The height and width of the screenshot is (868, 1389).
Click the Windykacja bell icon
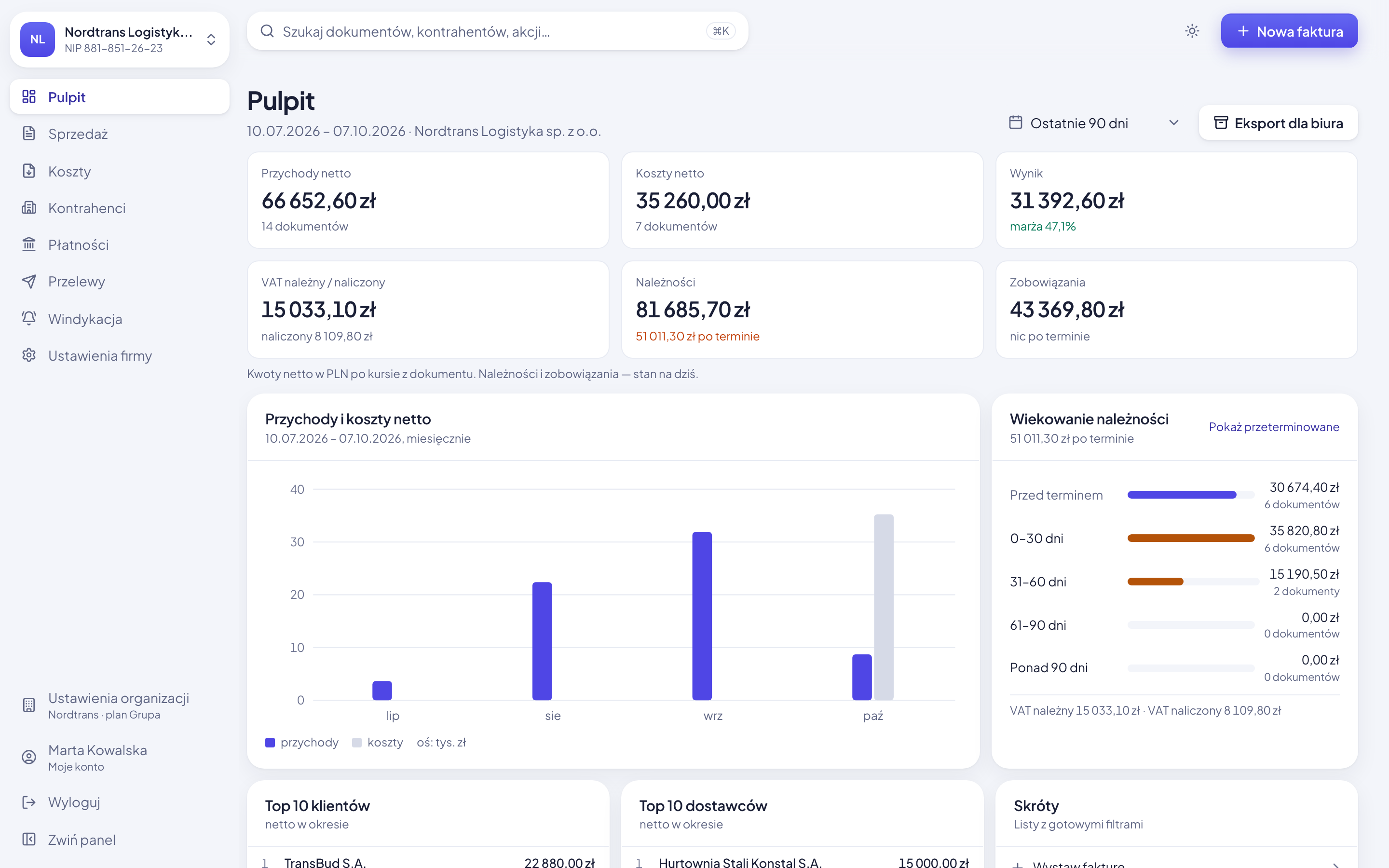coord(29,319)
